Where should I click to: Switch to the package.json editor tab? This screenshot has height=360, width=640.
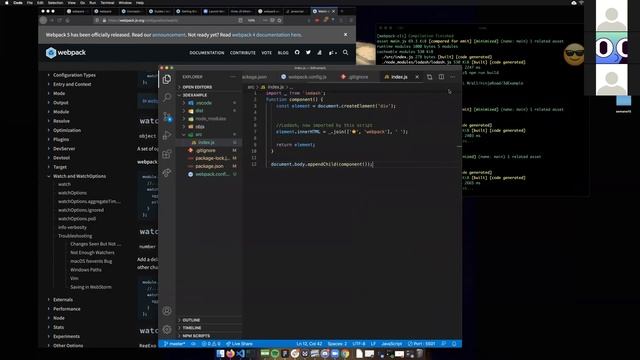tap(254, 77)
